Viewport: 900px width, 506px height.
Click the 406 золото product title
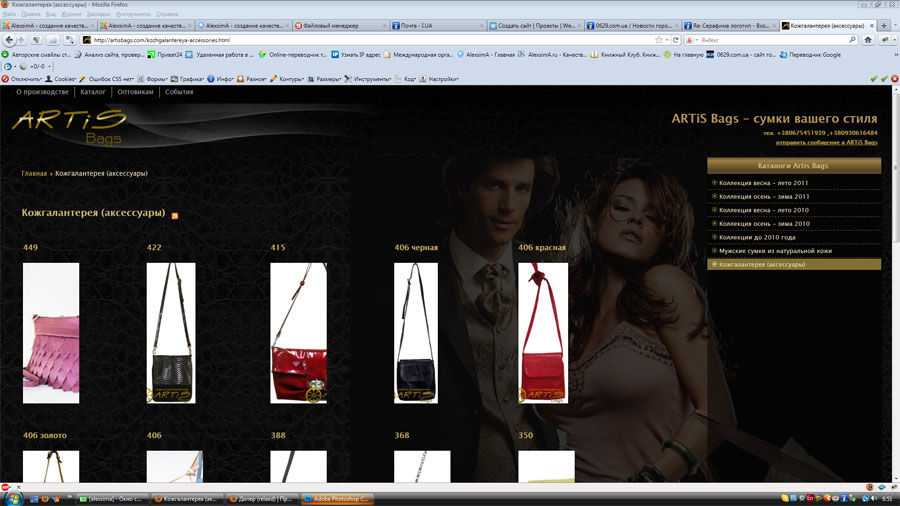(x=45, y=435)
